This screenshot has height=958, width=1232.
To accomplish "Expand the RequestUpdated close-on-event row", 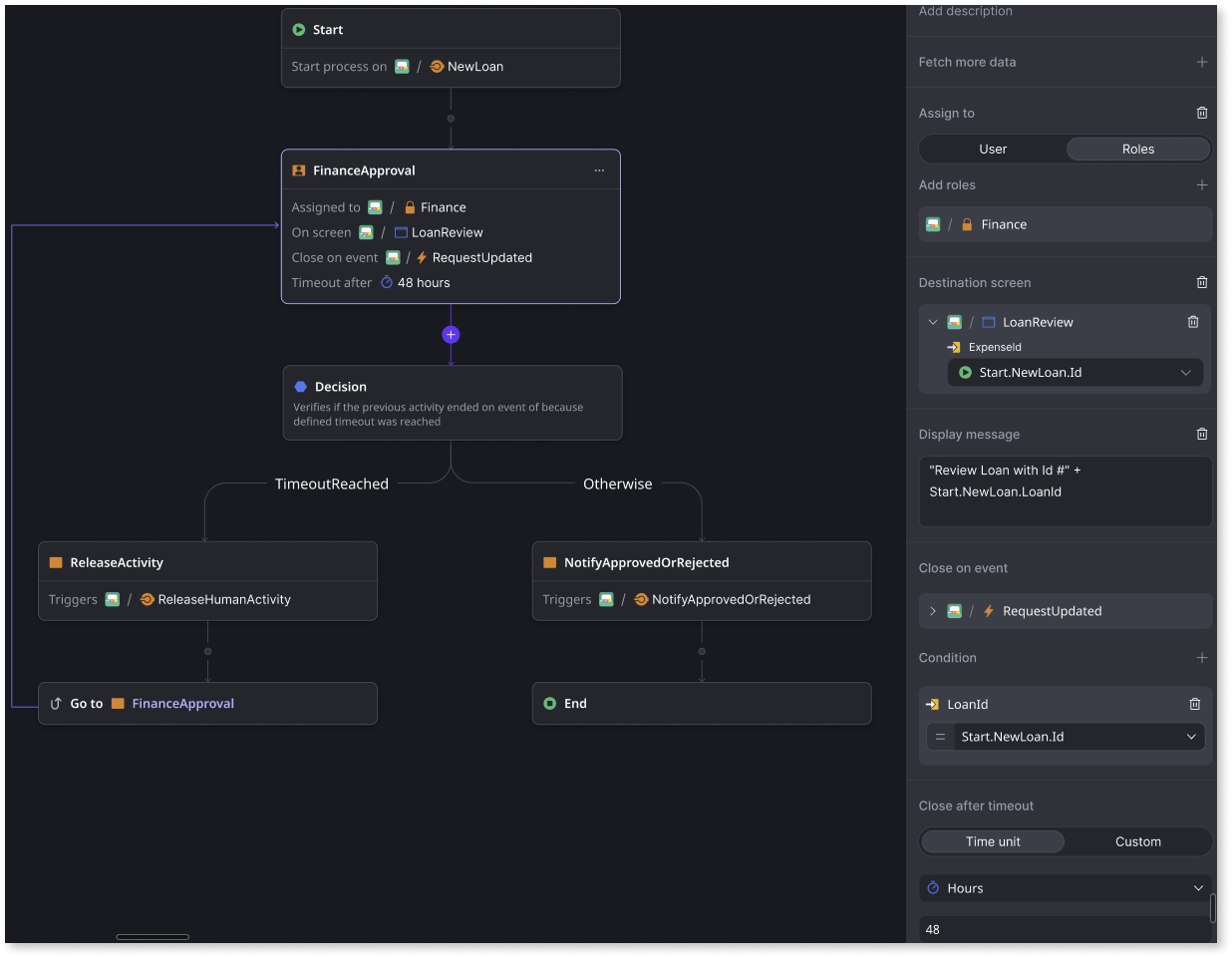I will click(935, 611).
